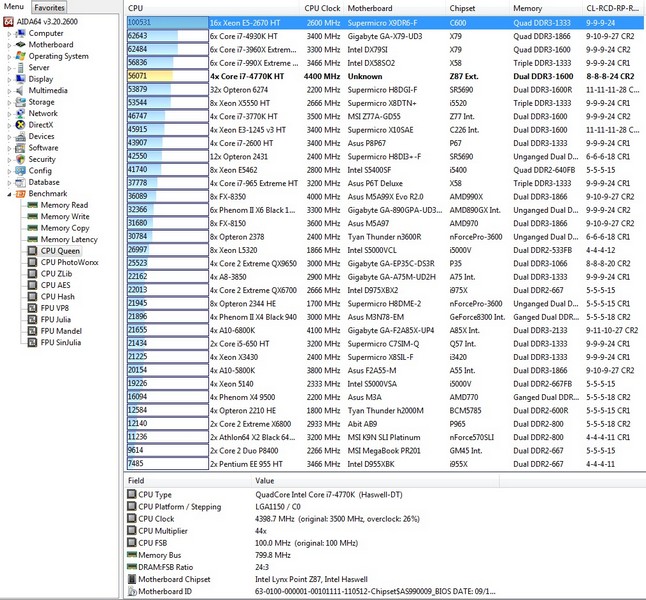Viewport: 646px width, 600px height.
Task: Select the 2x Pentium EE 955 HT row
Action: click(385, 464)
